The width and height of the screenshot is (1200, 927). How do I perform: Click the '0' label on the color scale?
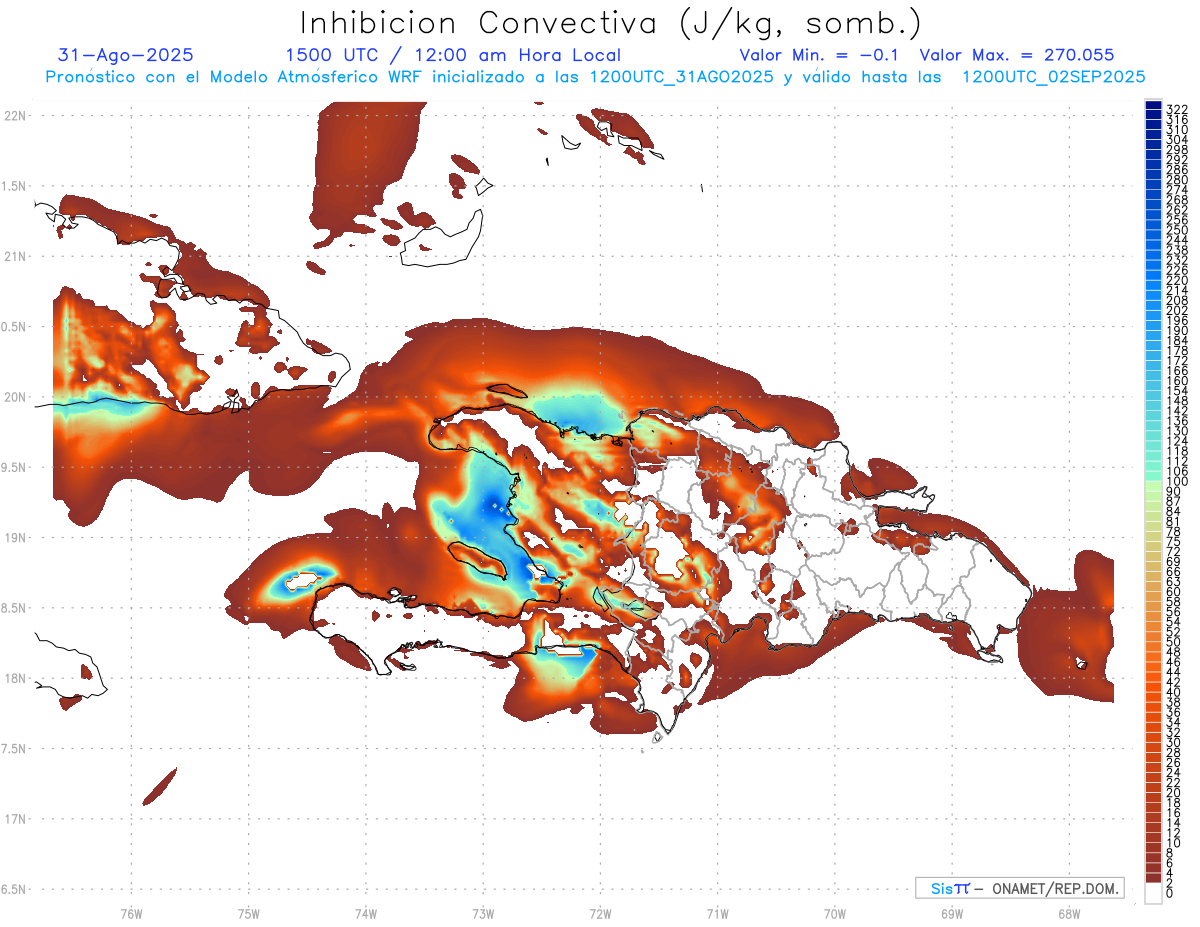[1170, 895]
